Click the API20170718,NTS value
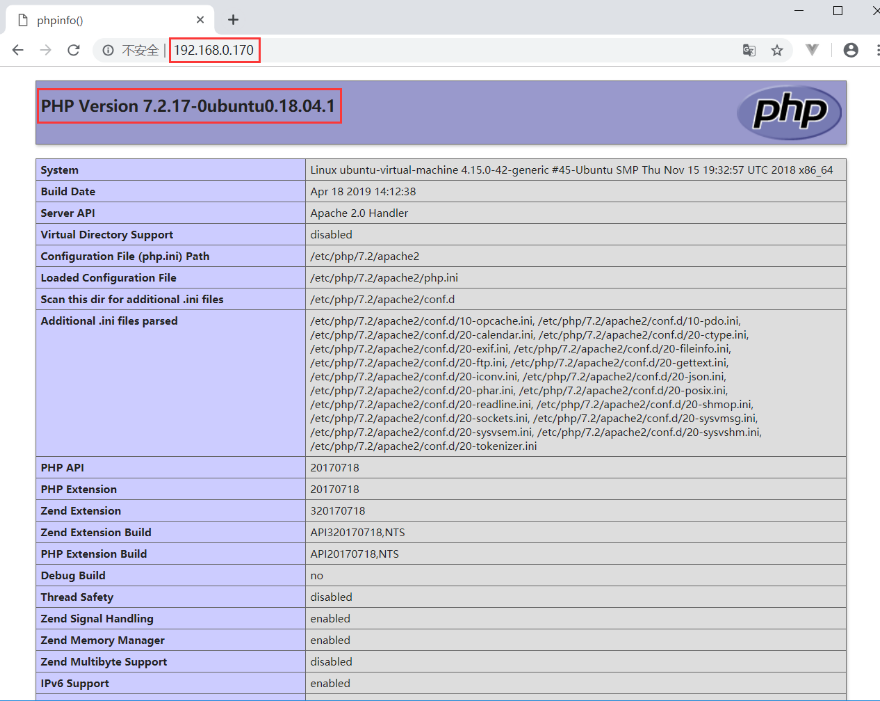 coord(354,554)
